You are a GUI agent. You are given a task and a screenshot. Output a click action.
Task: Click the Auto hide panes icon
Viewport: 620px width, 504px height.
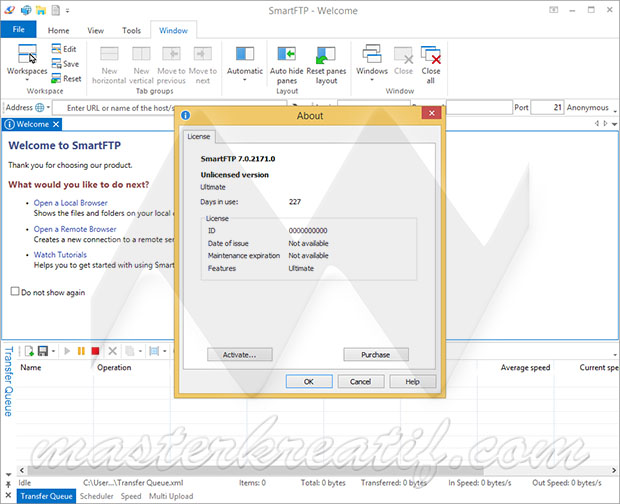point(287,54)
